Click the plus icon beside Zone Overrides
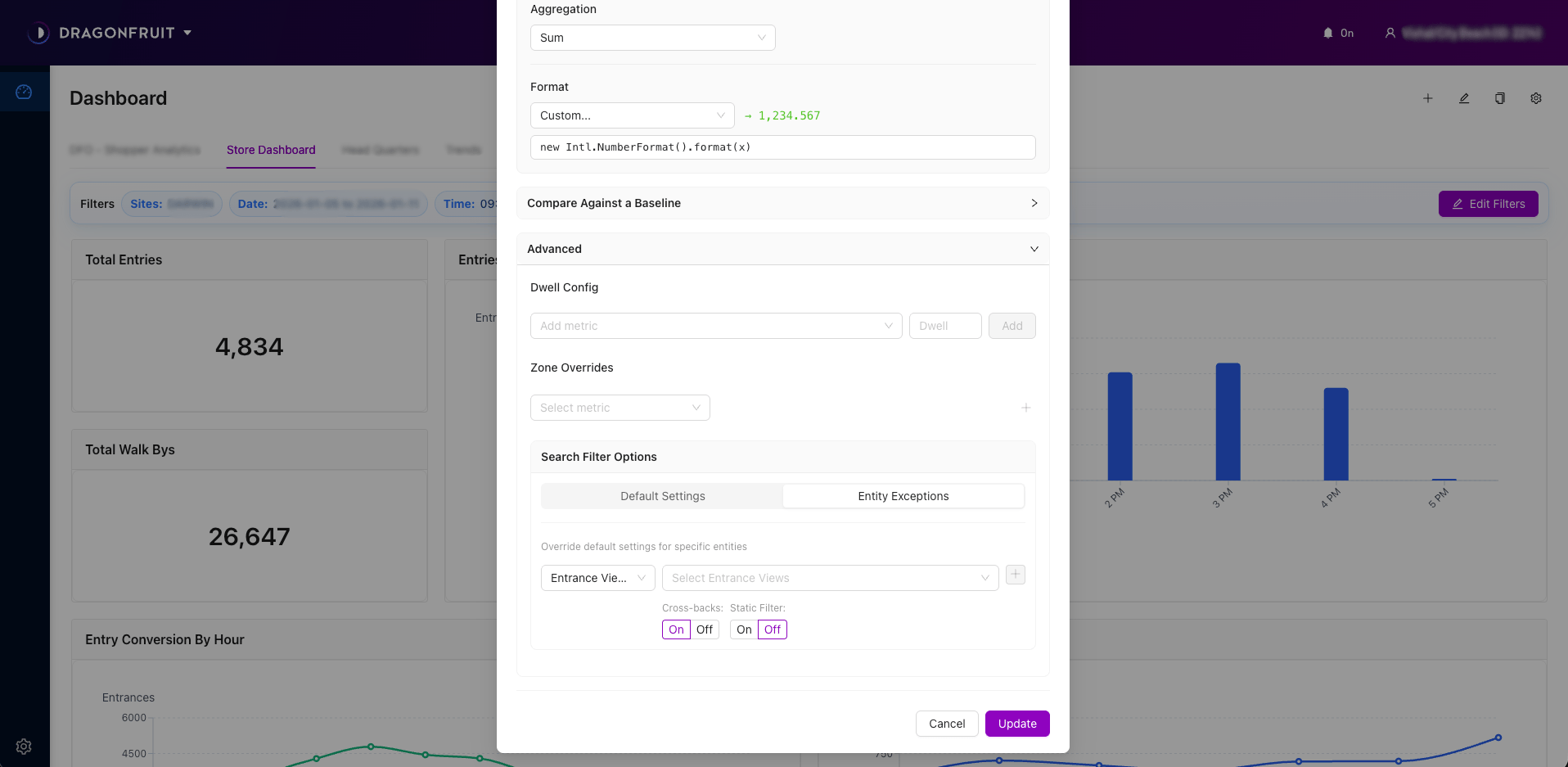Image resolution: width=1568 pixels, height=767 pixels. (x=1025, y=408)
